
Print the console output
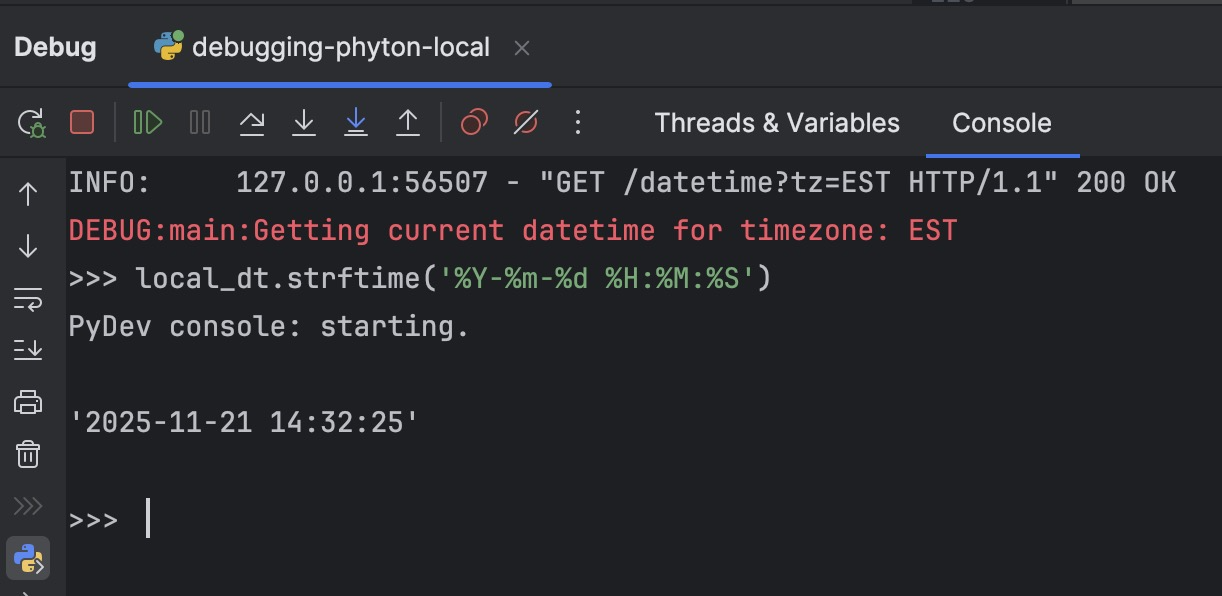click(x=28, y=402)
